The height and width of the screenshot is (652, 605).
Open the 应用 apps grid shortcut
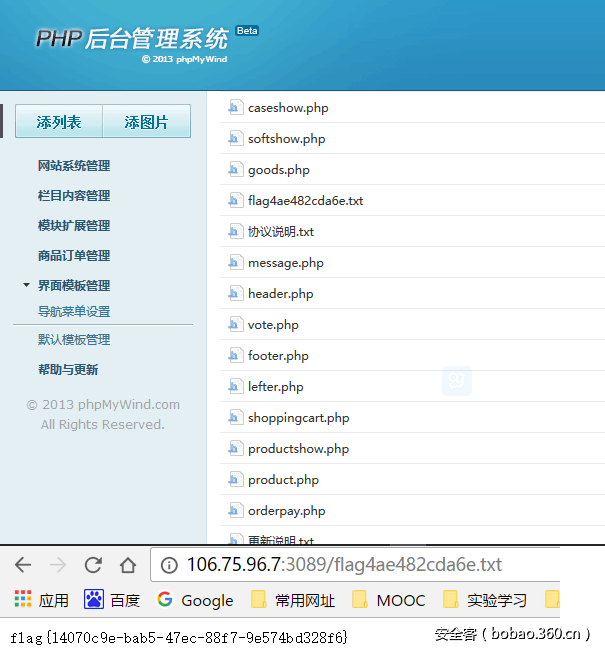pos(41,600)
